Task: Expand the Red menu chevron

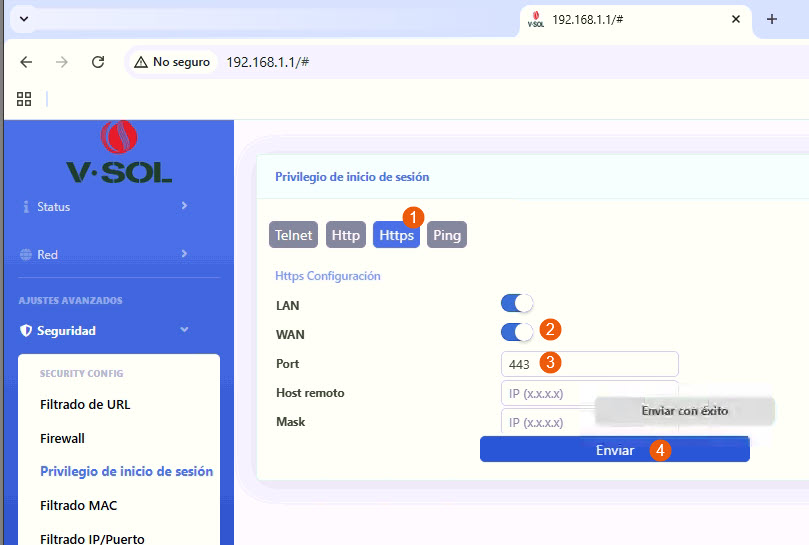Action: (x=184, y=254)
